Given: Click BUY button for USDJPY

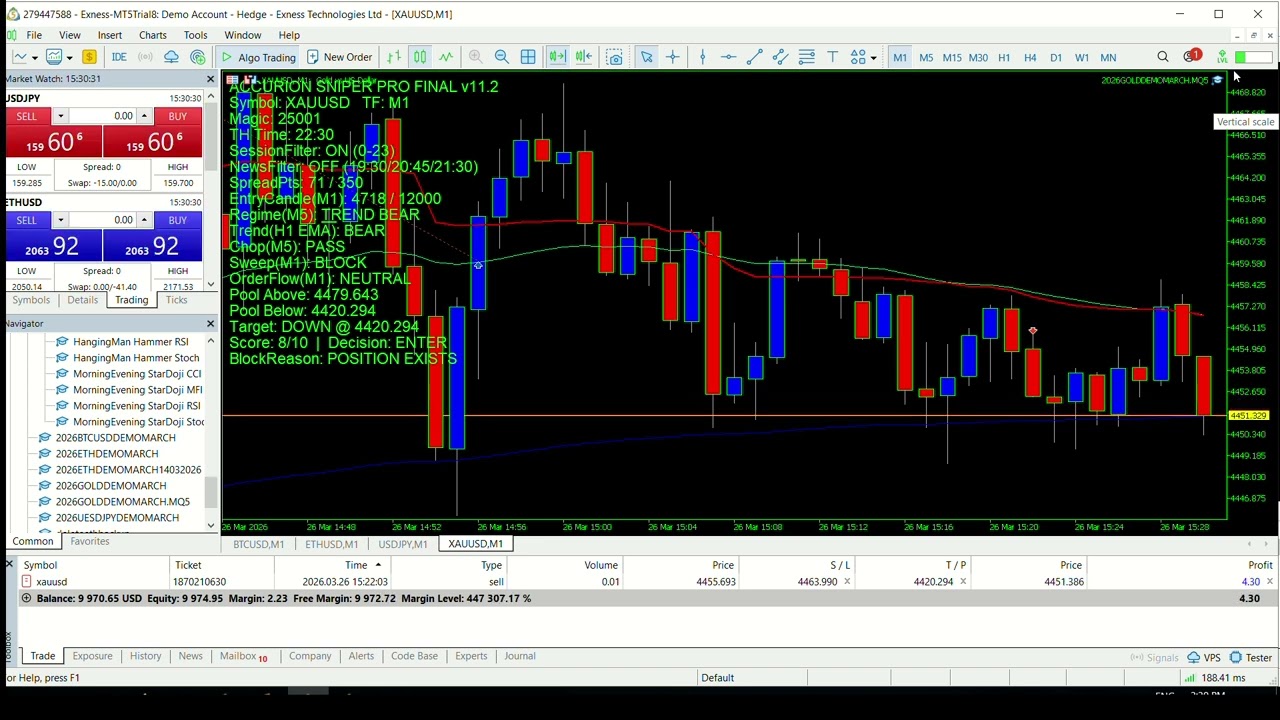Looking at the screenshot, I should pyautogui.click(x=177, y=116).
